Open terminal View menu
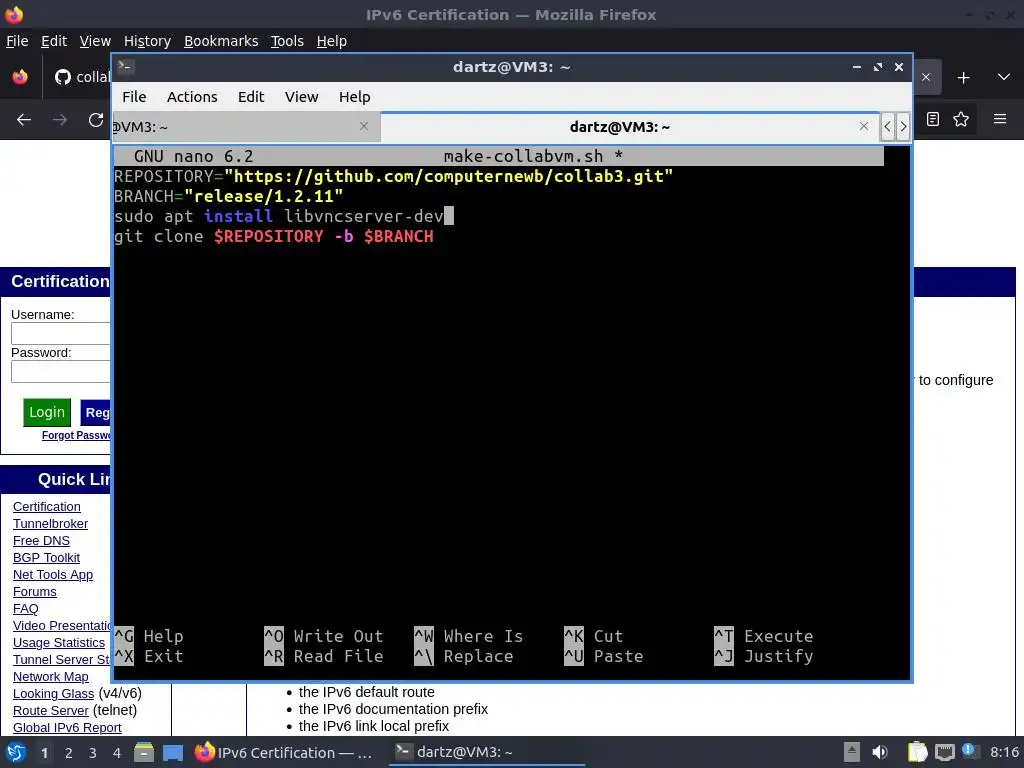 pos(301,97)
